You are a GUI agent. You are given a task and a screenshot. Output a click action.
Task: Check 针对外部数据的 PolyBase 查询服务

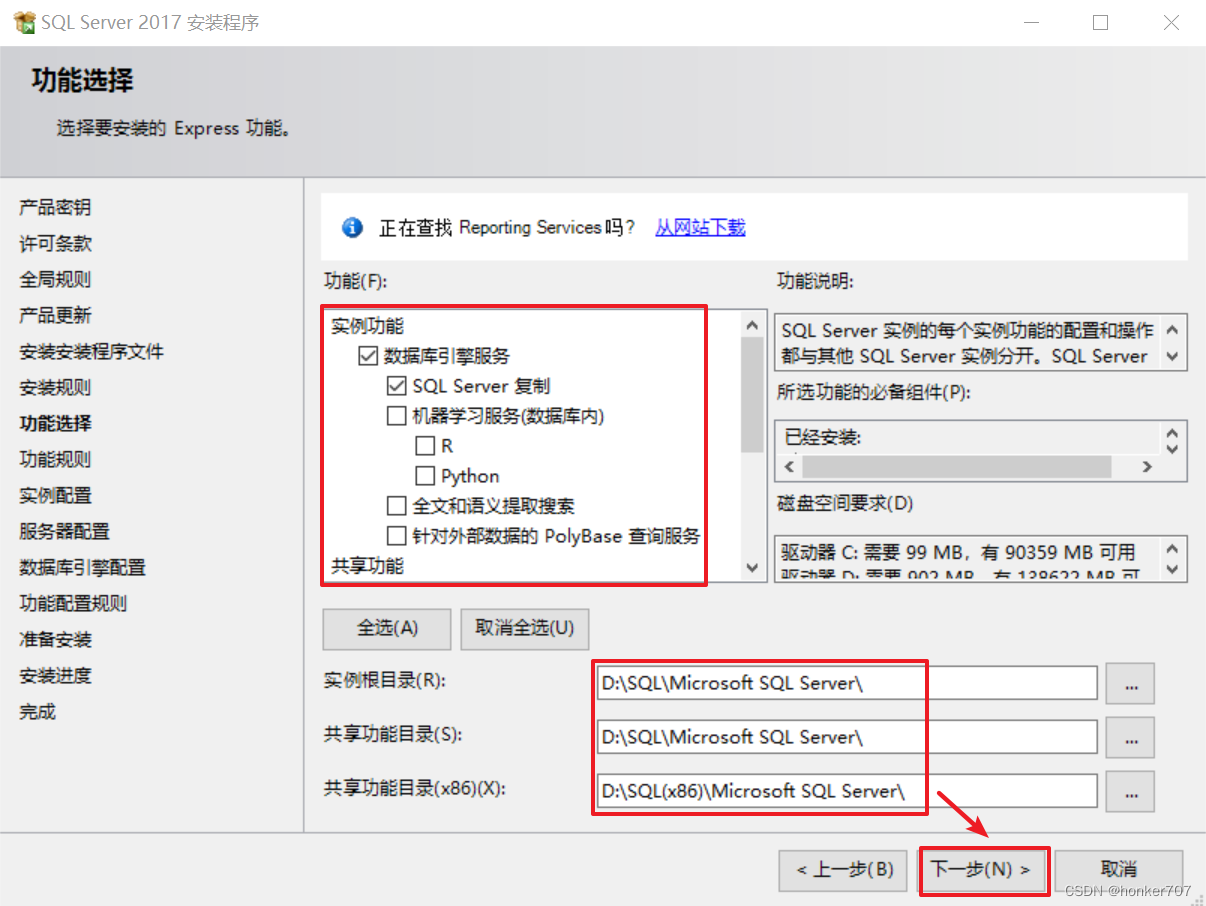tap(396, 535)
